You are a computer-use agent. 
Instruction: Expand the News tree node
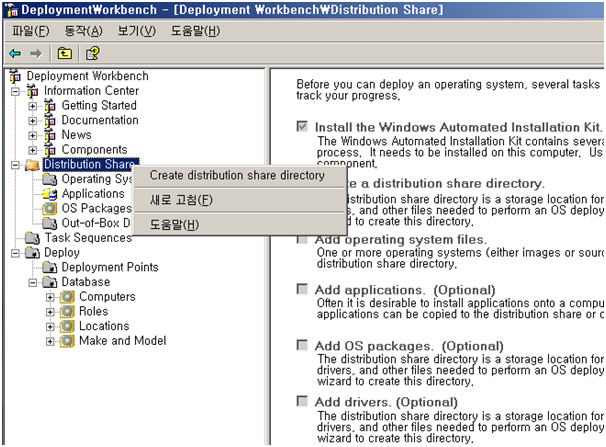tap(33, 136)
